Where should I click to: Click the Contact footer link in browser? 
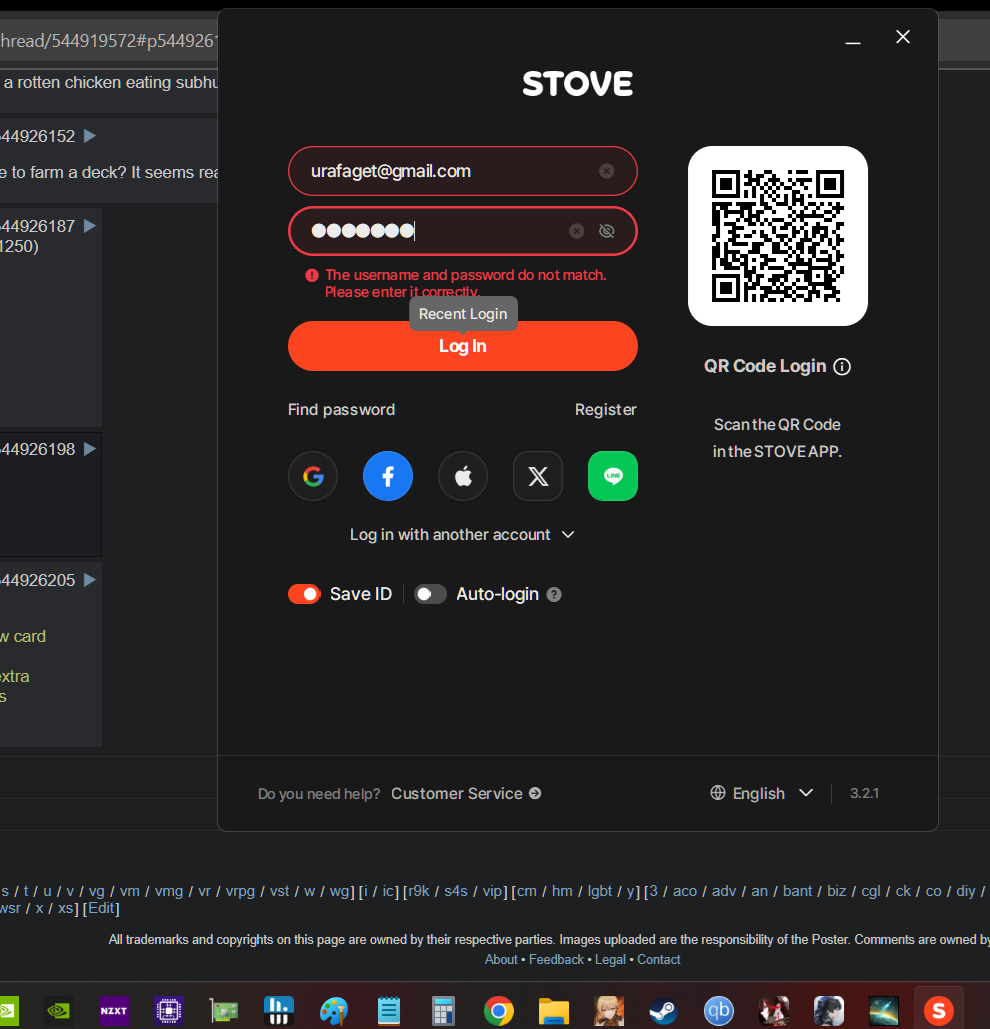pos(659,959)
